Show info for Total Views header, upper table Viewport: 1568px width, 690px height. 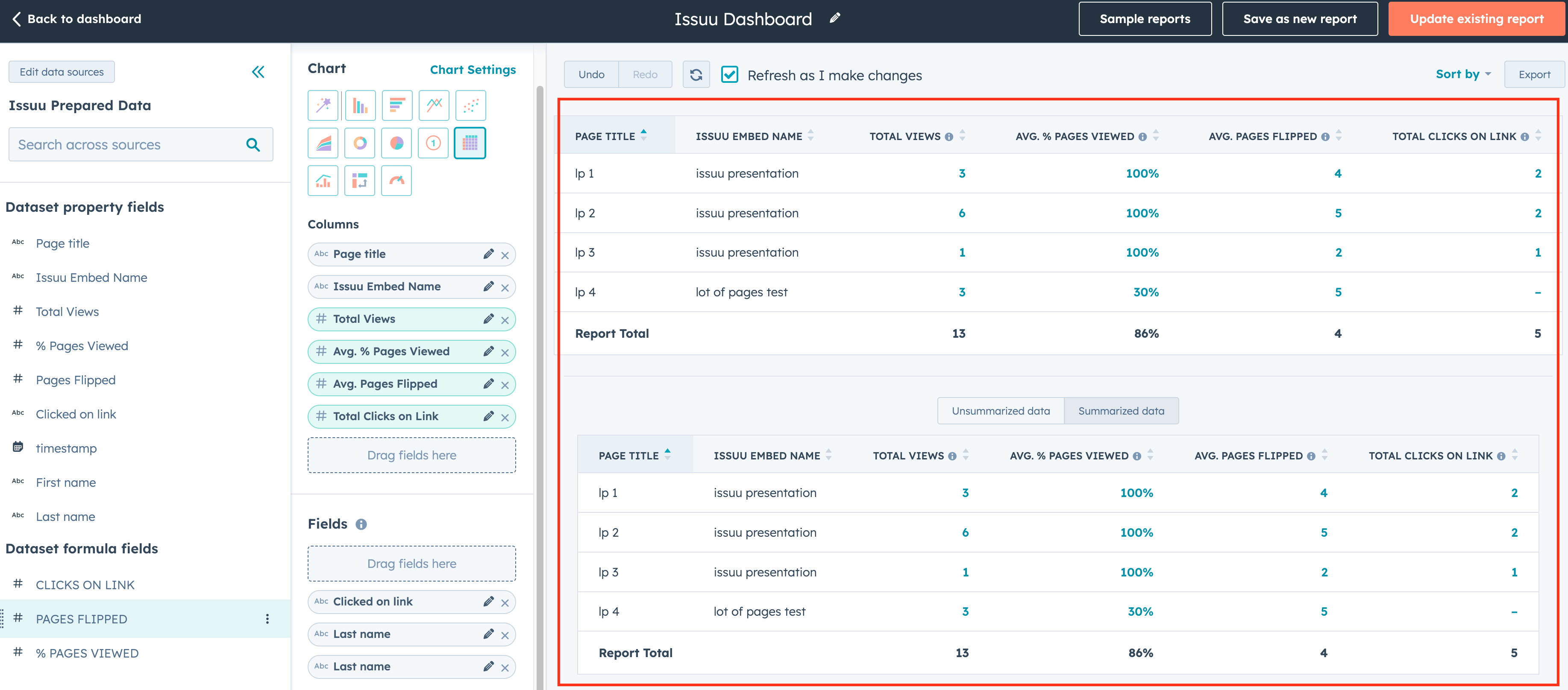tap(948, 137)
